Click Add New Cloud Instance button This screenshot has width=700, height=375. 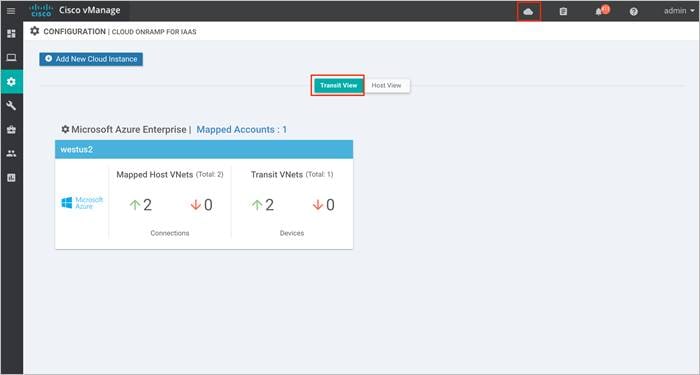coord(91,59)
